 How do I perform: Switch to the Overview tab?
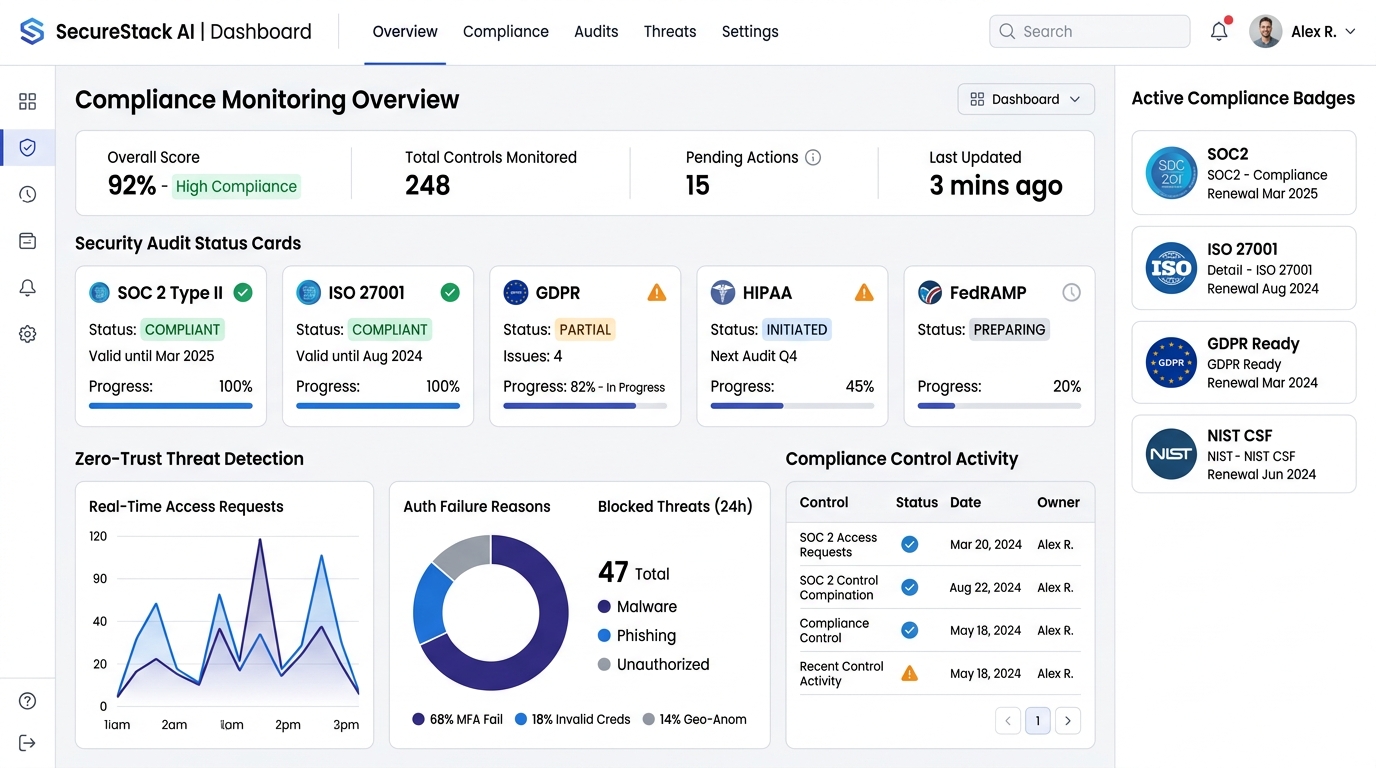click(405, 31)
